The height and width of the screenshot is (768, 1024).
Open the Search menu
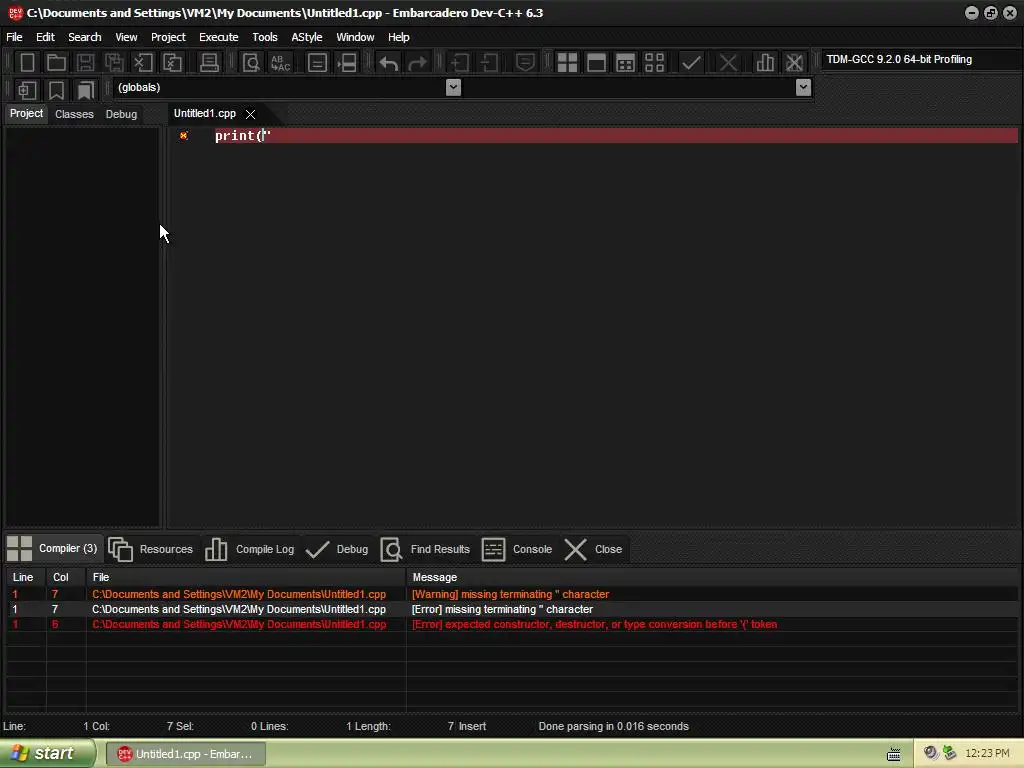pos(85,37)
